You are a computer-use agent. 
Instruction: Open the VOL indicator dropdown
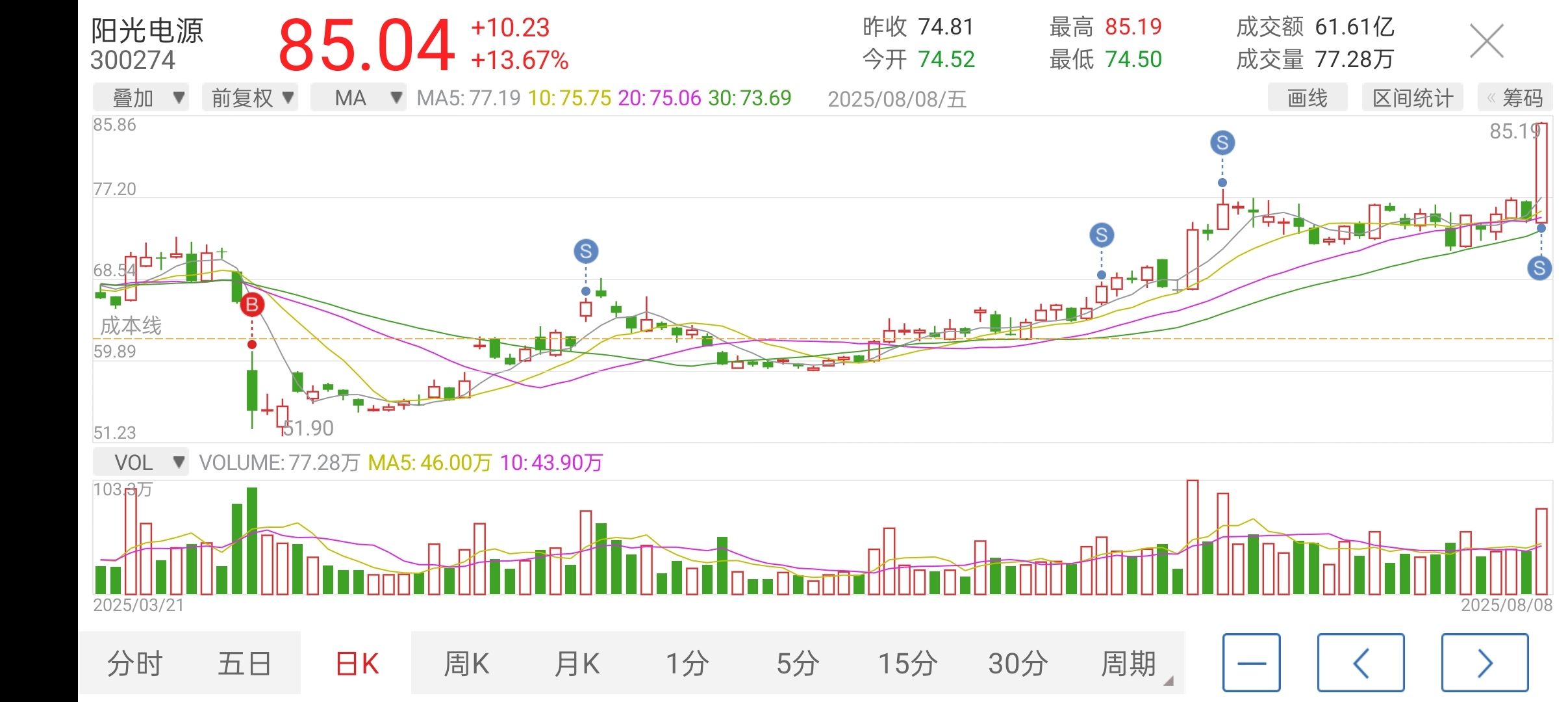[141, 462]
